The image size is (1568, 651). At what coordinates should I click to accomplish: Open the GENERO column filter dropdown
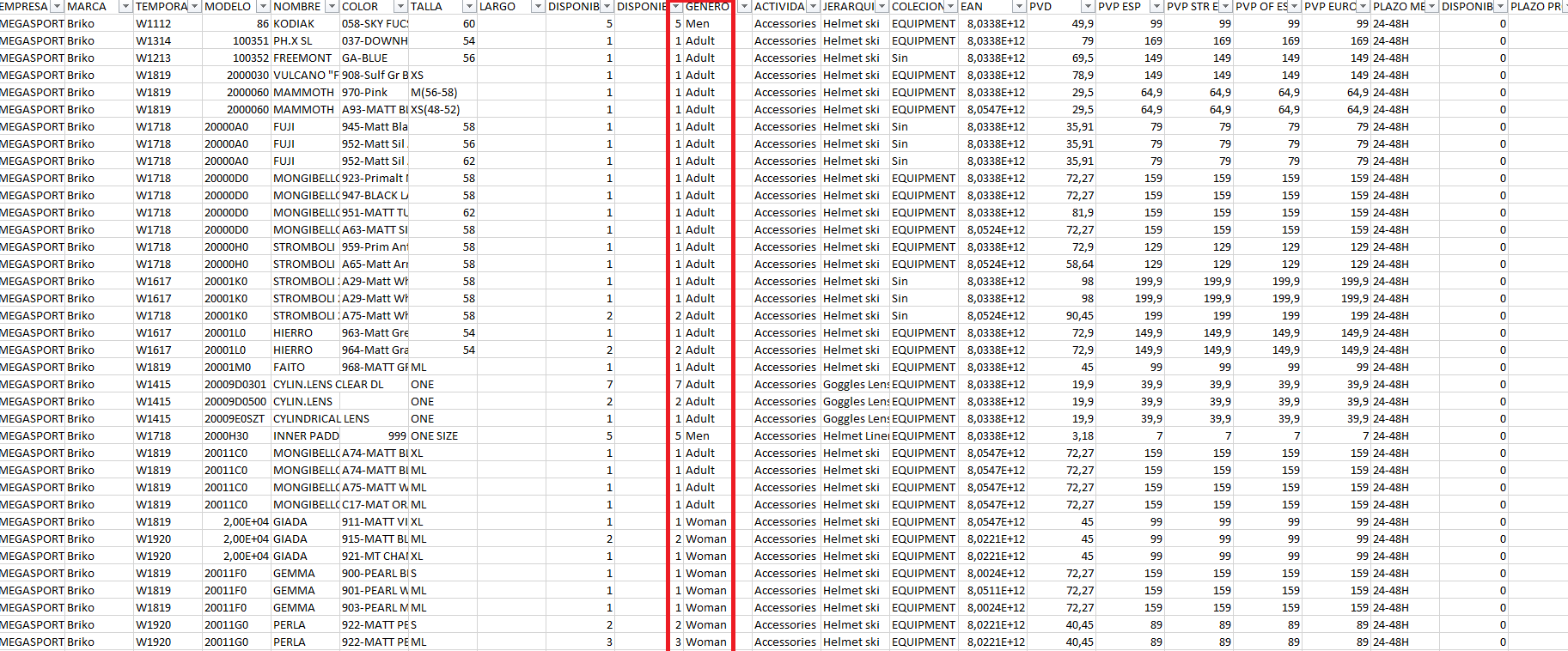744,6
